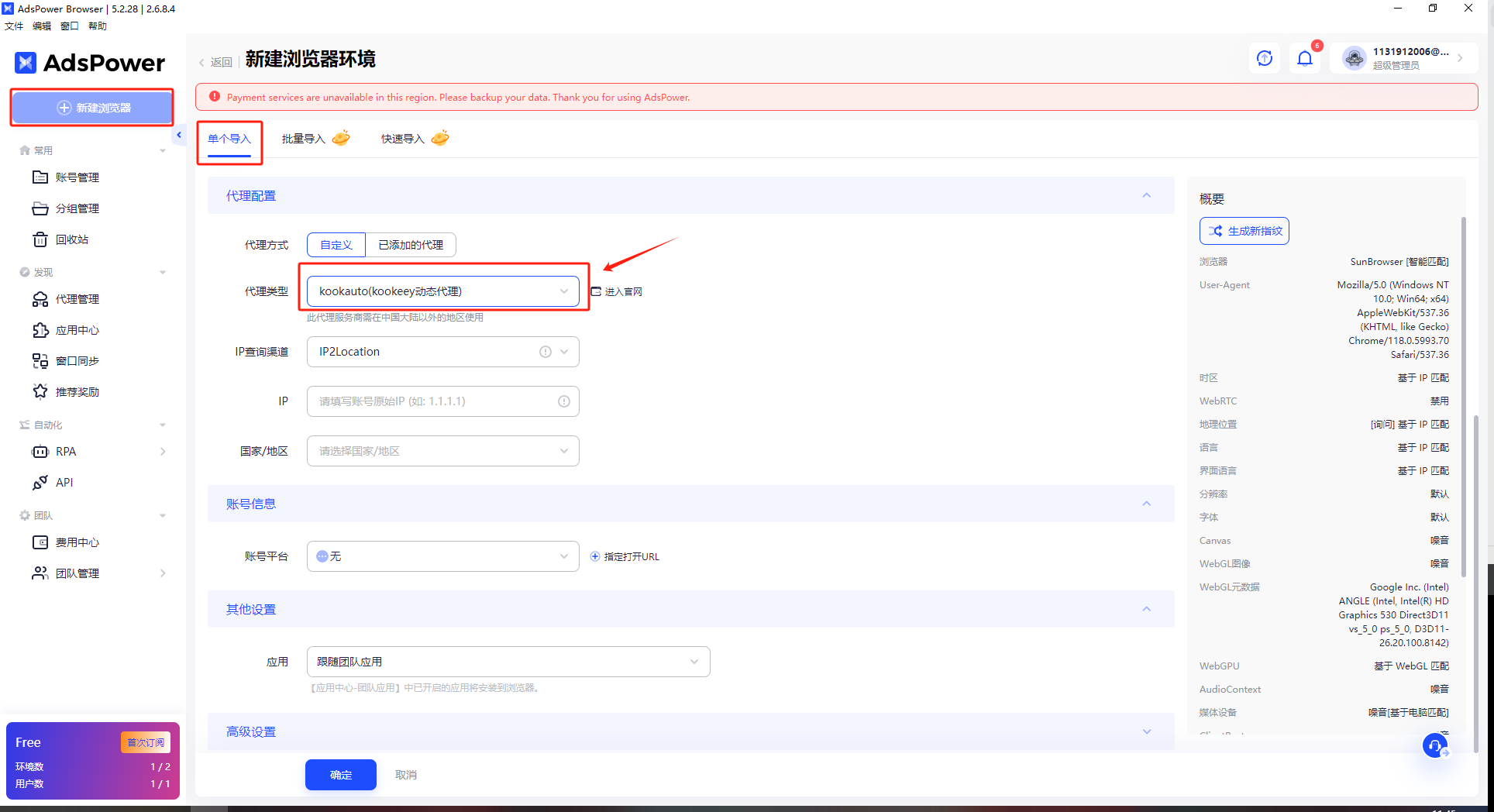
Task: Click 生成新指纹 button
Action: pos(1244,231)
